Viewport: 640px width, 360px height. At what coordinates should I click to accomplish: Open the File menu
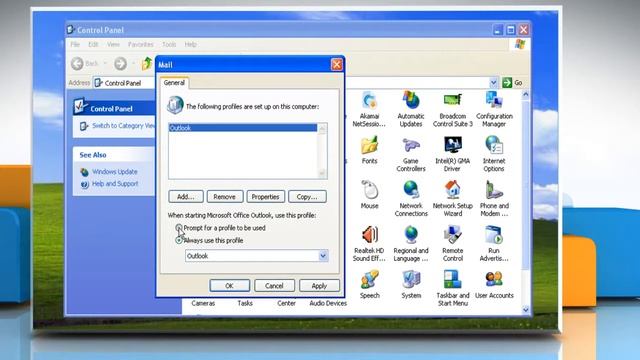pos(75,44)
